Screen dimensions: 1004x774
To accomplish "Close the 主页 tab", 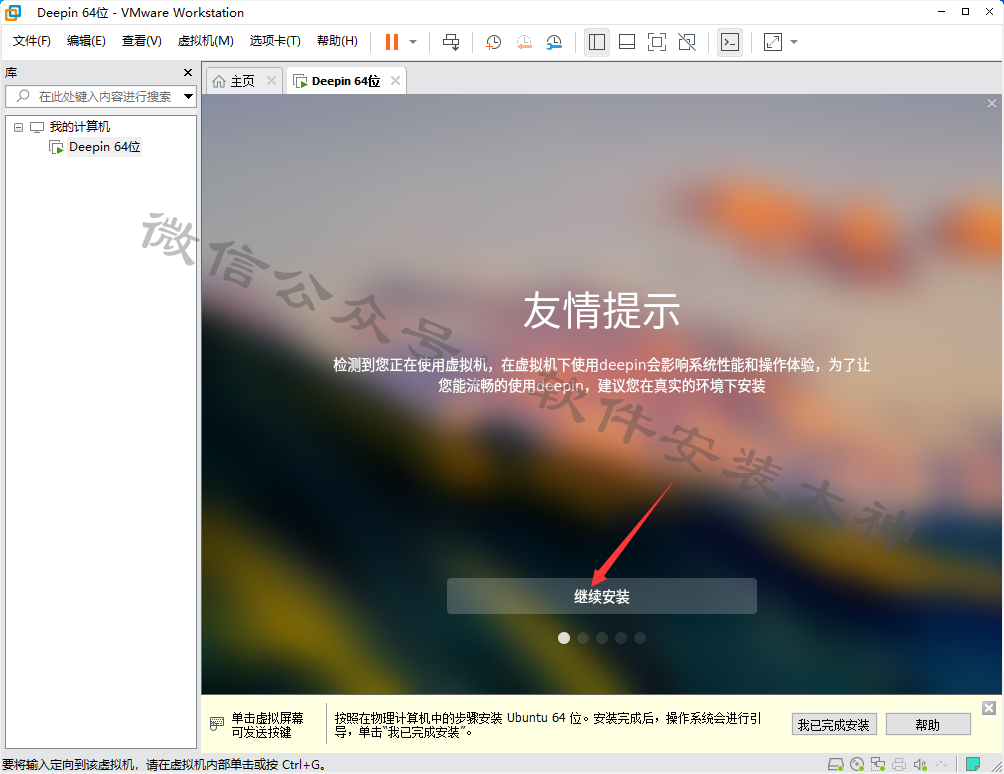I will [271, 81].
